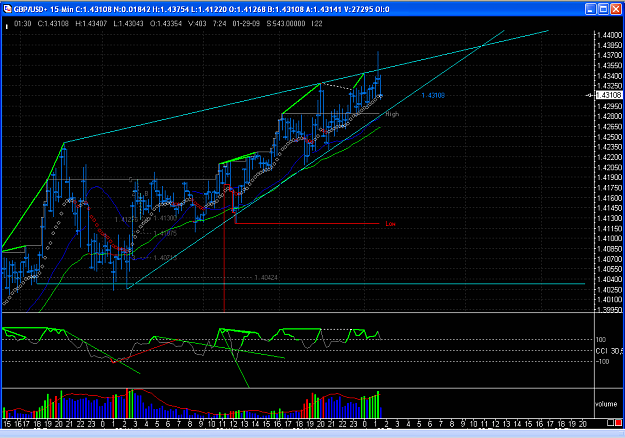The height and width of the screenshot is (438, 625).
Task: Click the 1.41300 label on the chart
Action: (165, 218)
